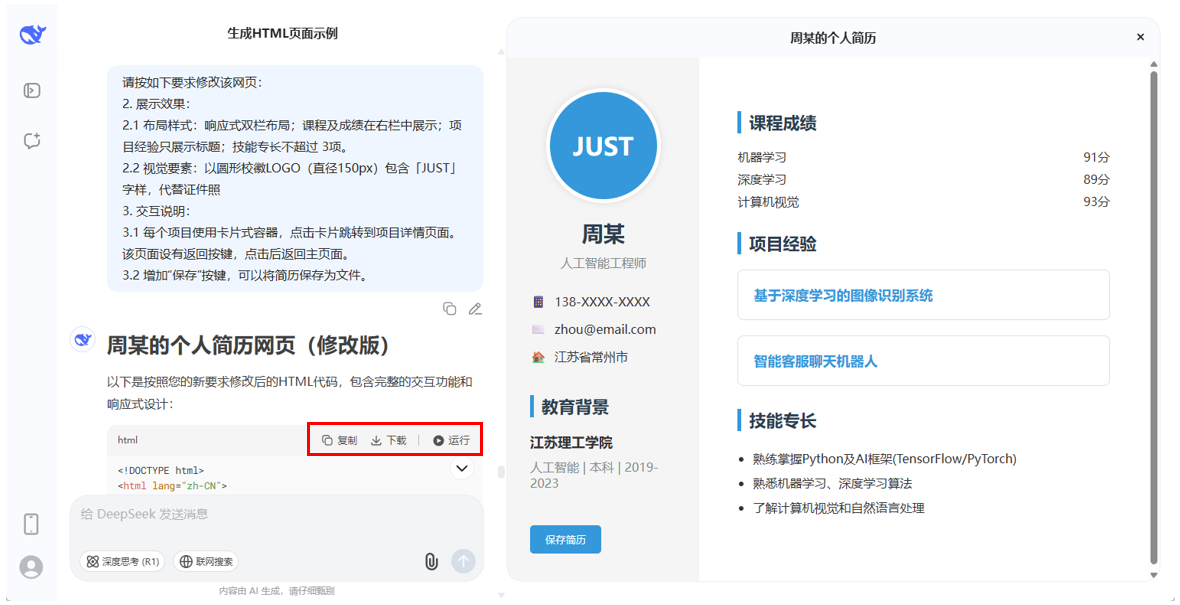The image size is (1180, 605).
Task: Send message with the arrow button
Action: pos(464,561)
